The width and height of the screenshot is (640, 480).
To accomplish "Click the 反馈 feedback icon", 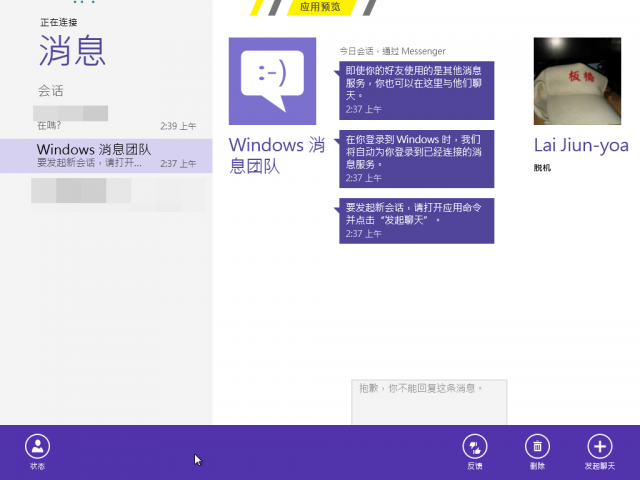I will (x=475, y=447).
